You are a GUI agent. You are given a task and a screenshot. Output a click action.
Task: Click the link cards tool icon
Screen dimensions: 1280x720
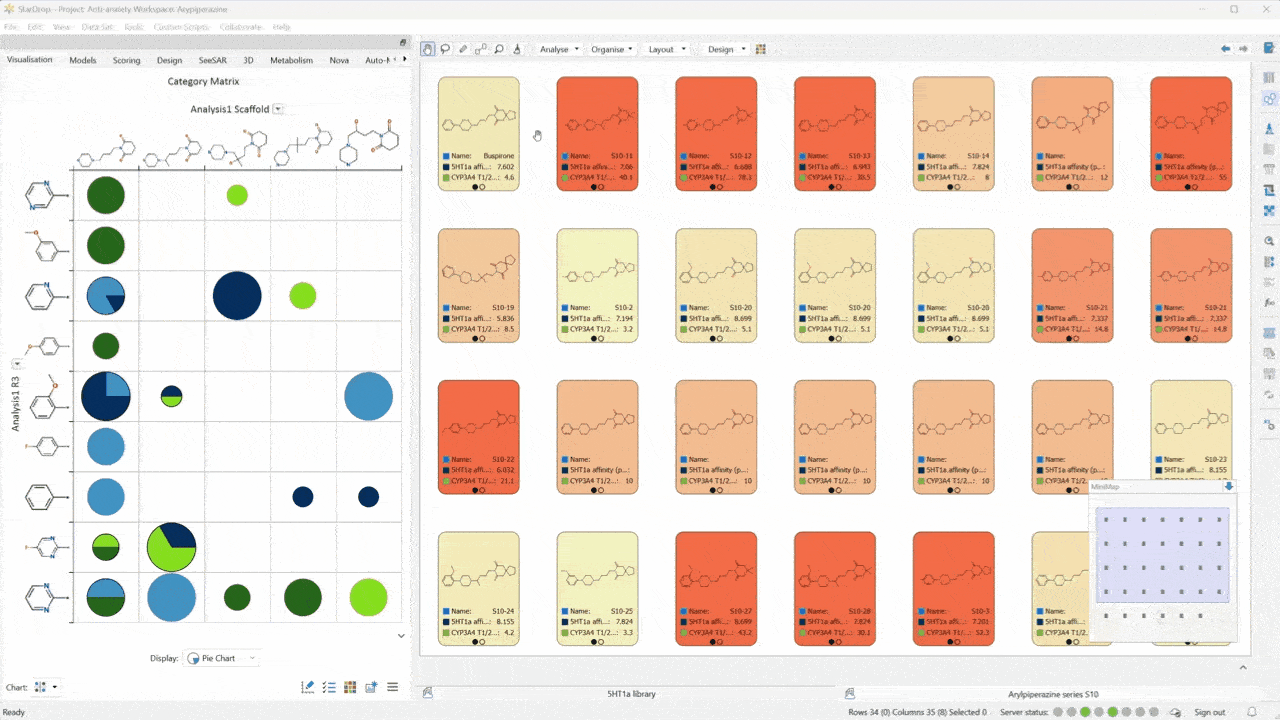point(481,49)
